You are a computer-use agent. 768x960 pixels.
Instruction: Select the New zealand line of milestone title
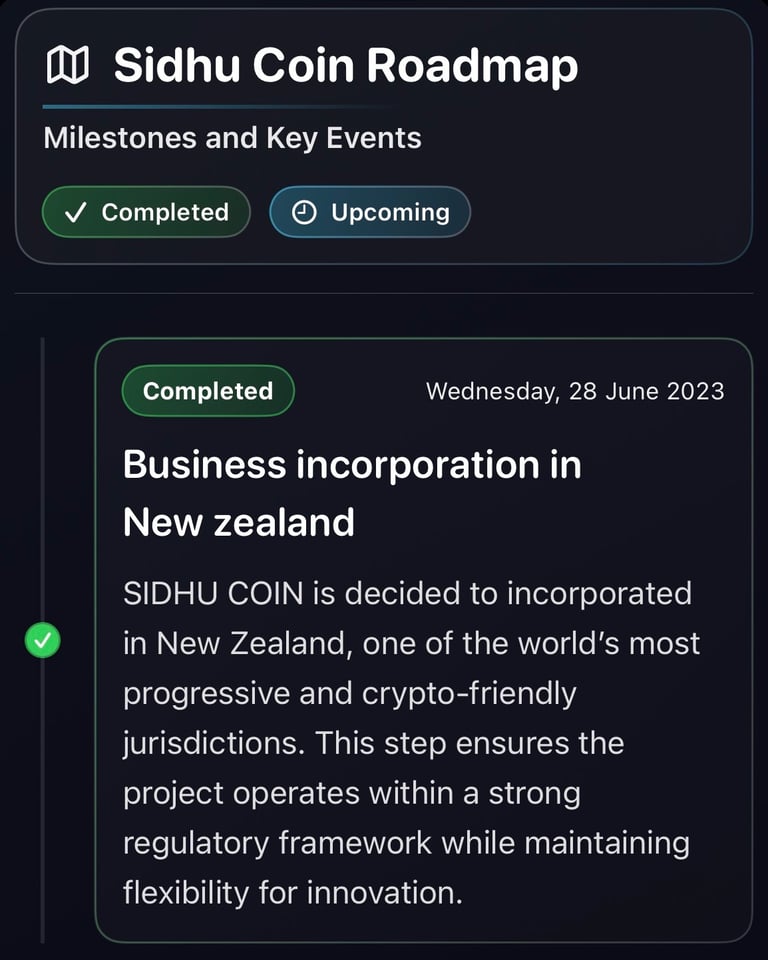click(x=239, y=522)
